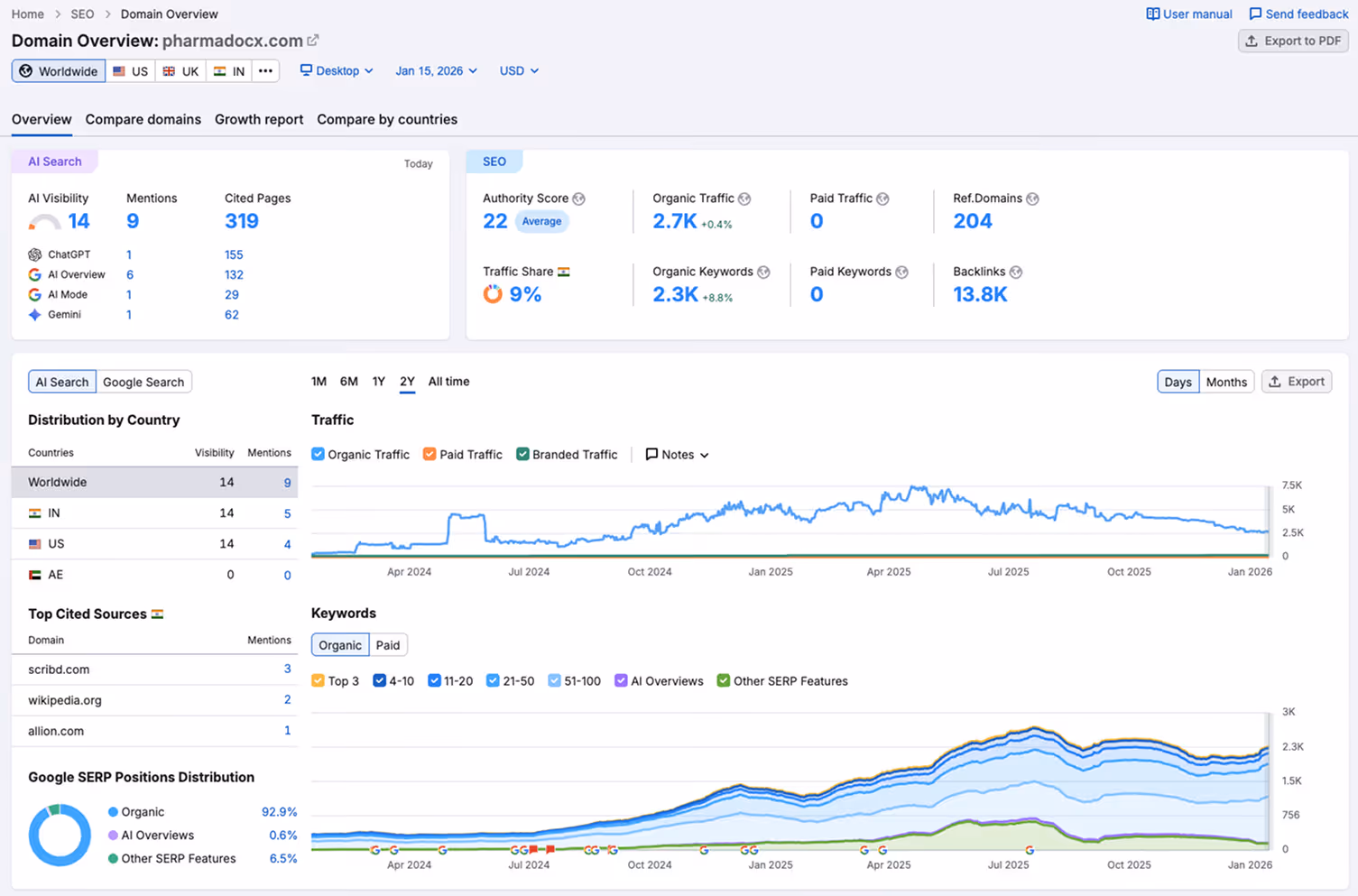Screen dimensions: 1358x896
Task: Click the upload icon in Export to PDF
Action: coord(1252,42)
